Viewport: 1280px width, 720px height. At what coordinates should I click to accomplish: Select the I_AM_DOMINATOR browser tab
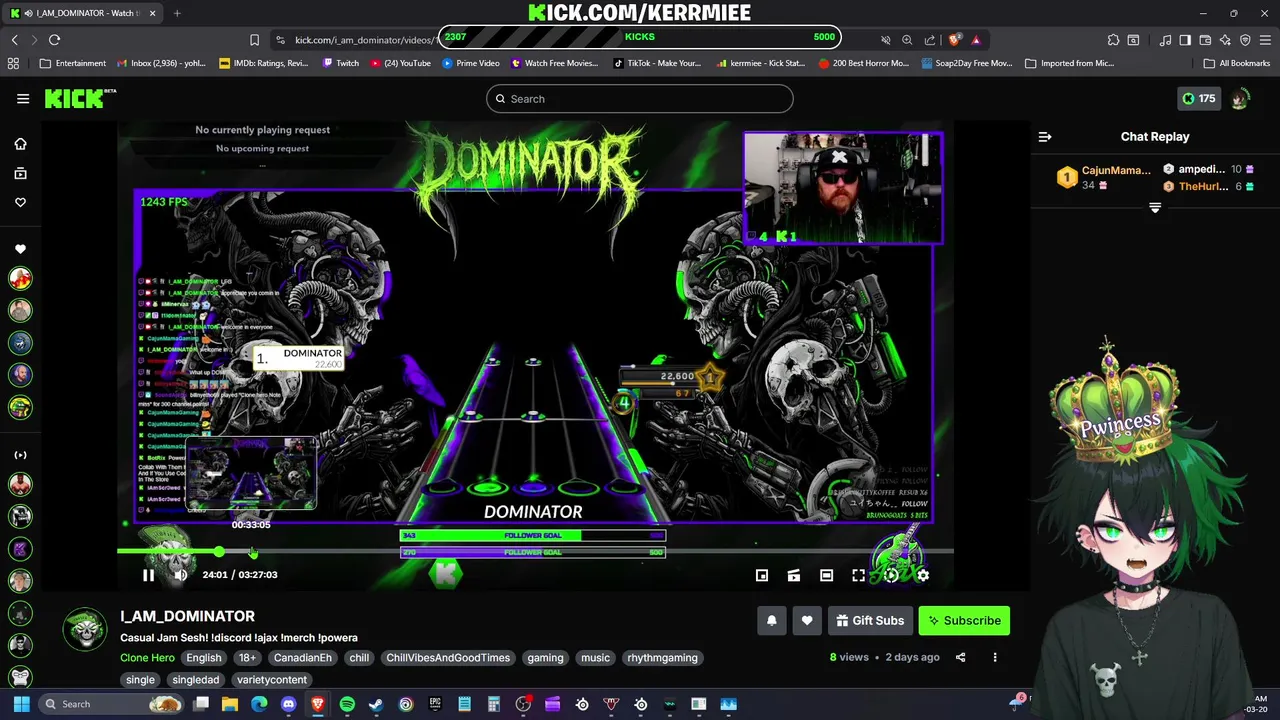pos(84,13)
